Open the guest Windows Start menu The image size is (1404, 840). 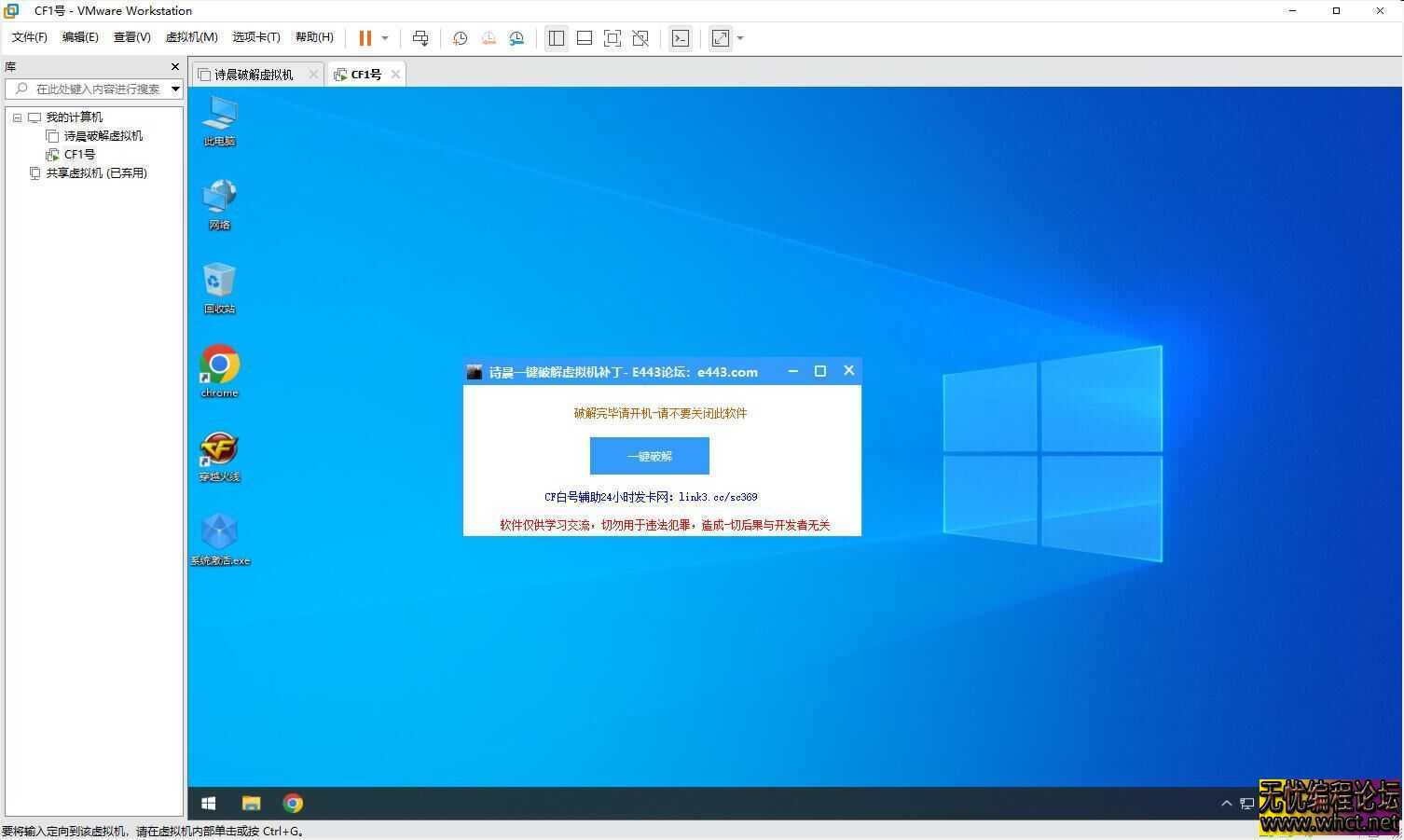pos(209,803)
